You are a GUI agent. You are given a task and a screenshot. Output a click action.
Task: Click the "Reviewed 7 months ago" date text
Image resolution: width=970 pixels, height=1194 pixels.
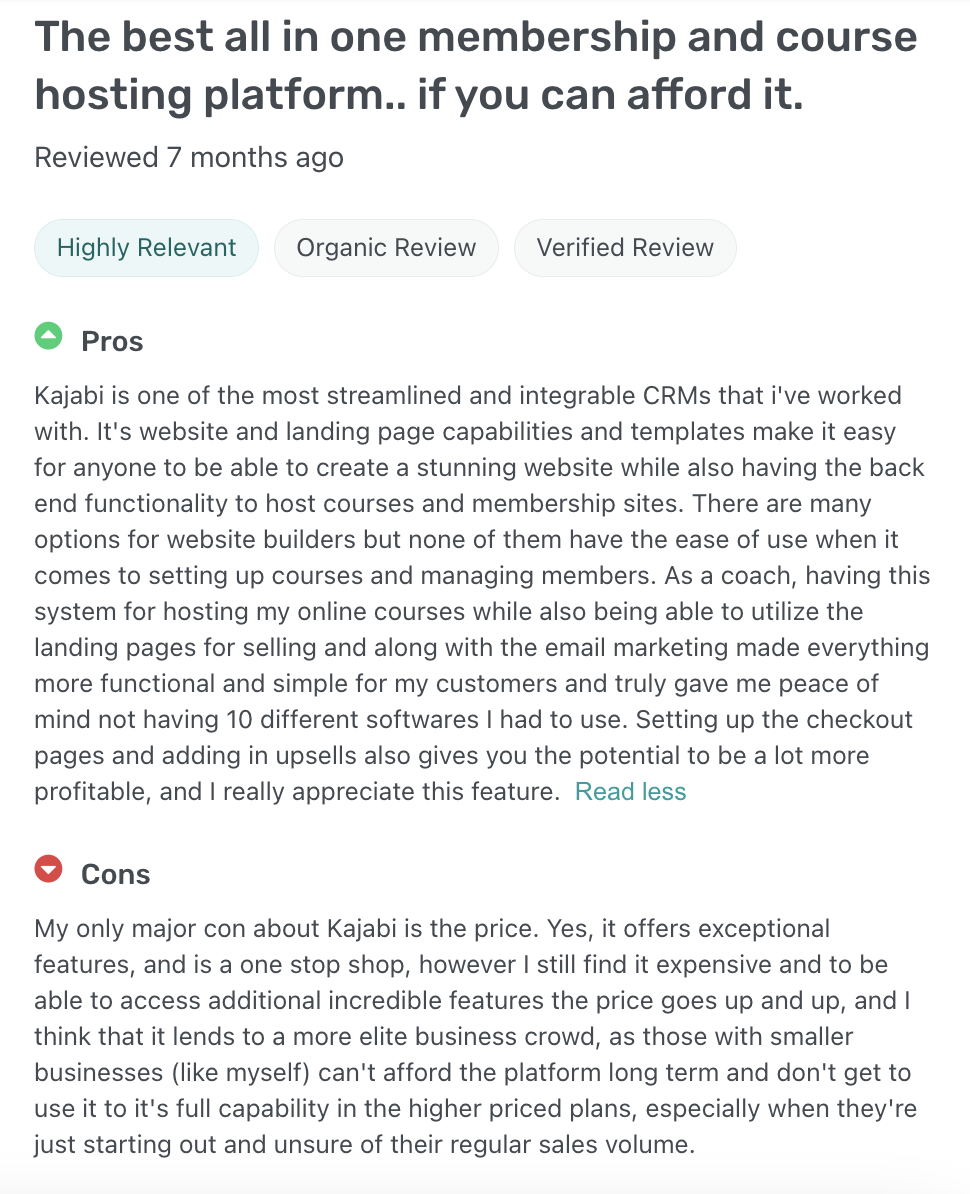[189, 158]
